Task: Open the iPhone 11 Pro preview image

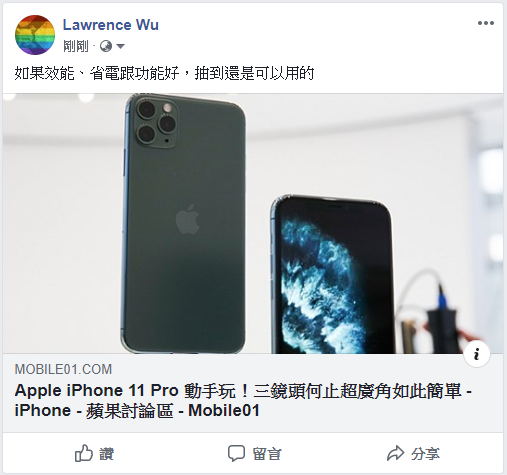Action: tap(253, 223)
